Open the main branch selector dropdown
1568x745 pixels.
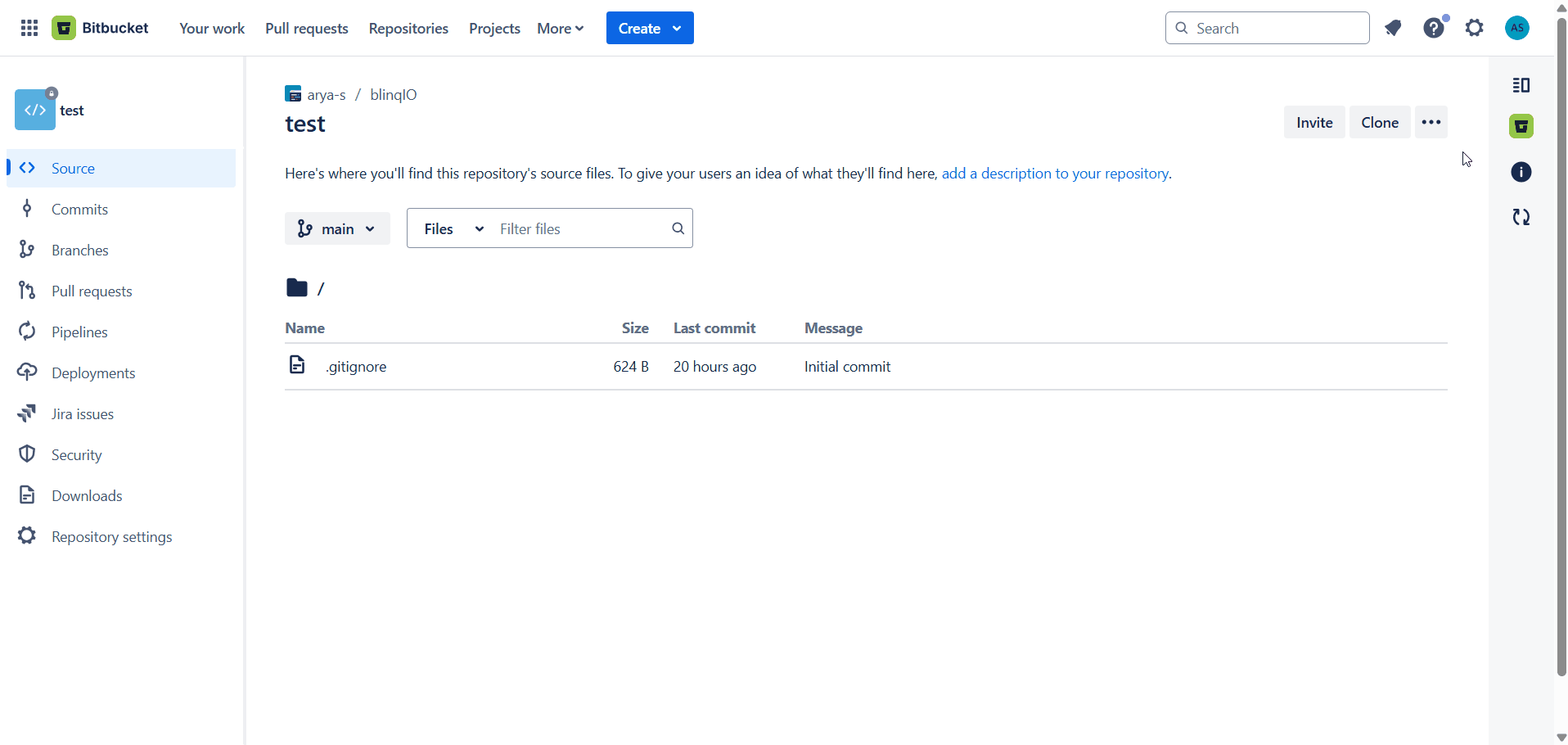tap(337, 228)
